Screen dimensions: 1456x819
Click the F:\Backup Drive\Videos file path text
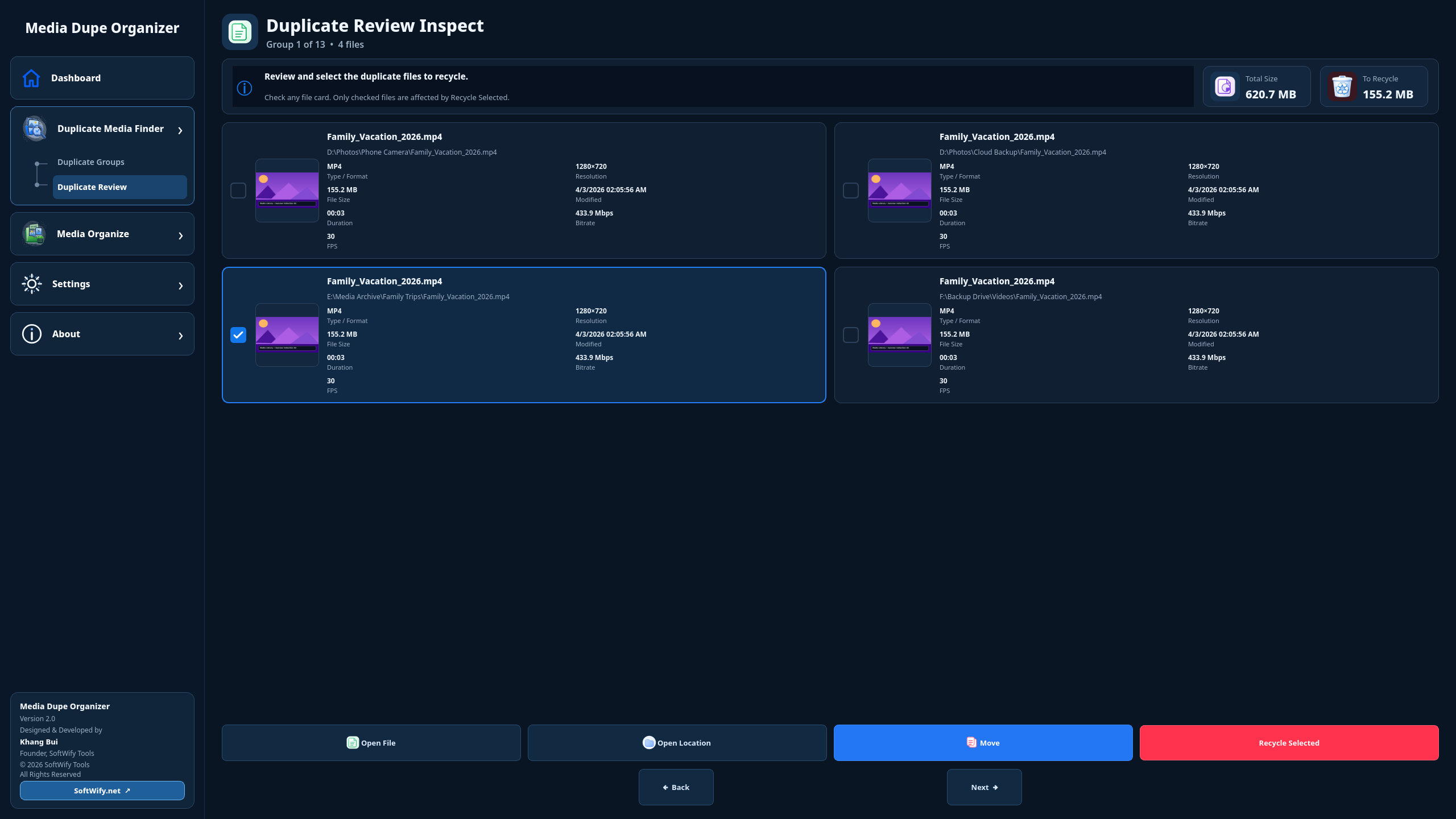1021,297
